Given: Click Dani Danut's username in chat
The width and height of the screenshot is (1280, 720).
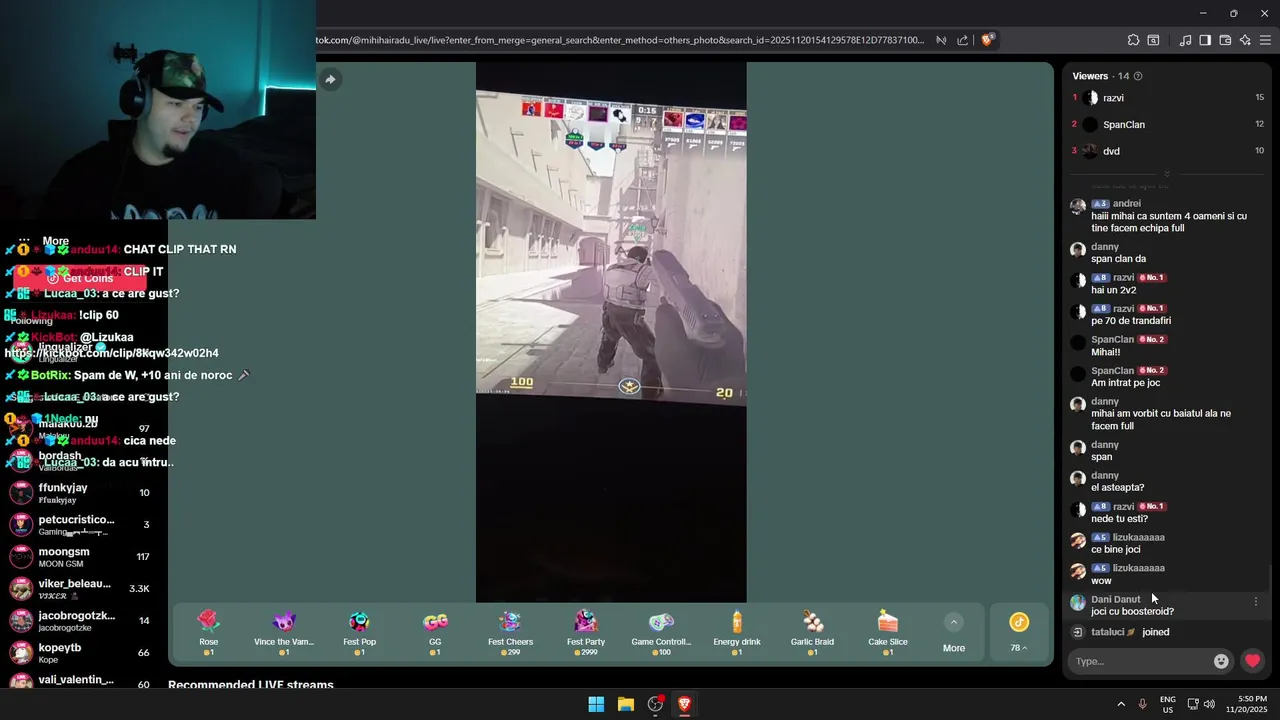Looking at the screenshot, I should [x=1116, y=600].
